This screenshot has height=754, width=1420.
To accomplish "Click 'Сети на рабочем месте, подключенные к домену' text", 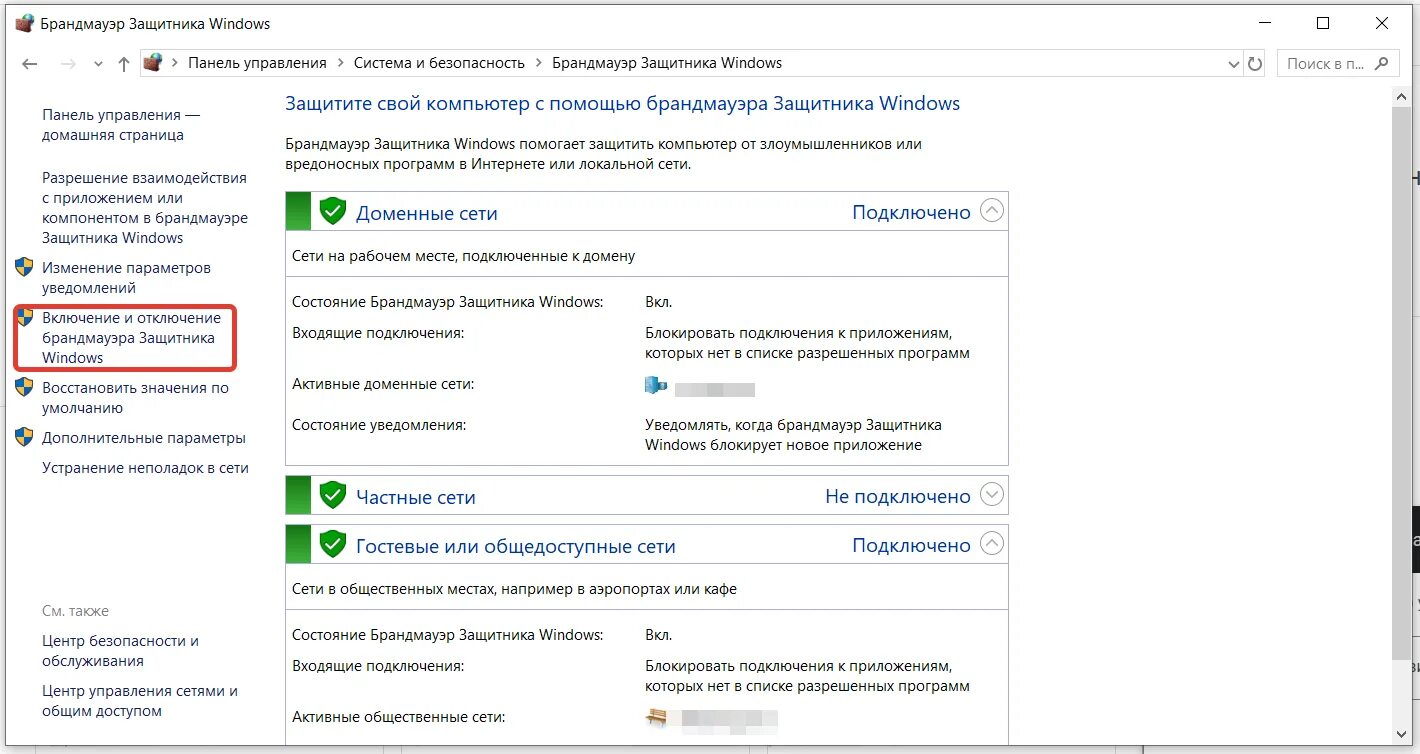I will coord(464,255).
